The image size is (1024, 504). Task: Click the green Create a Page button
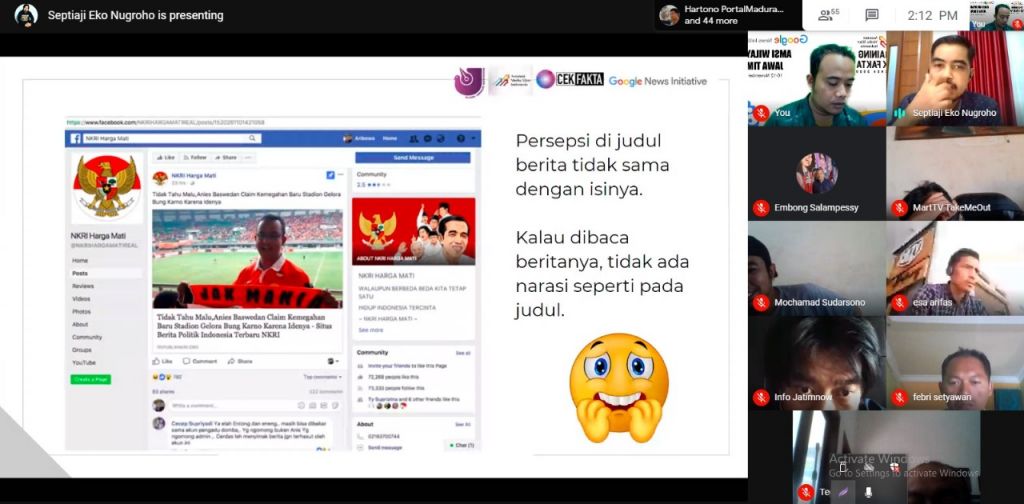(91, 379)
